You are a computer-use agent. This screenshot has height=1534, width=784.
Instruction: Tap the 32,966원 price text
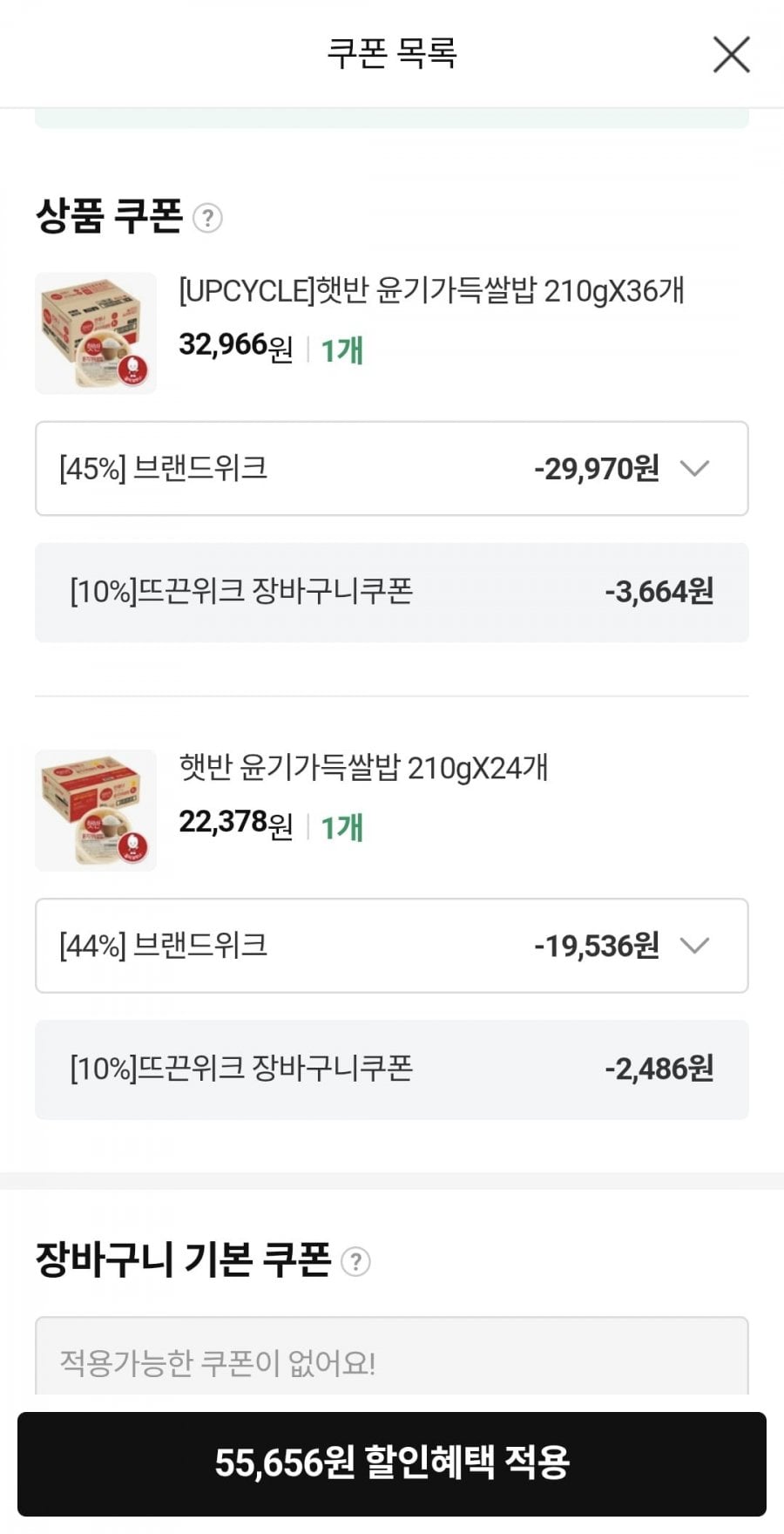(x=235, y=346)
